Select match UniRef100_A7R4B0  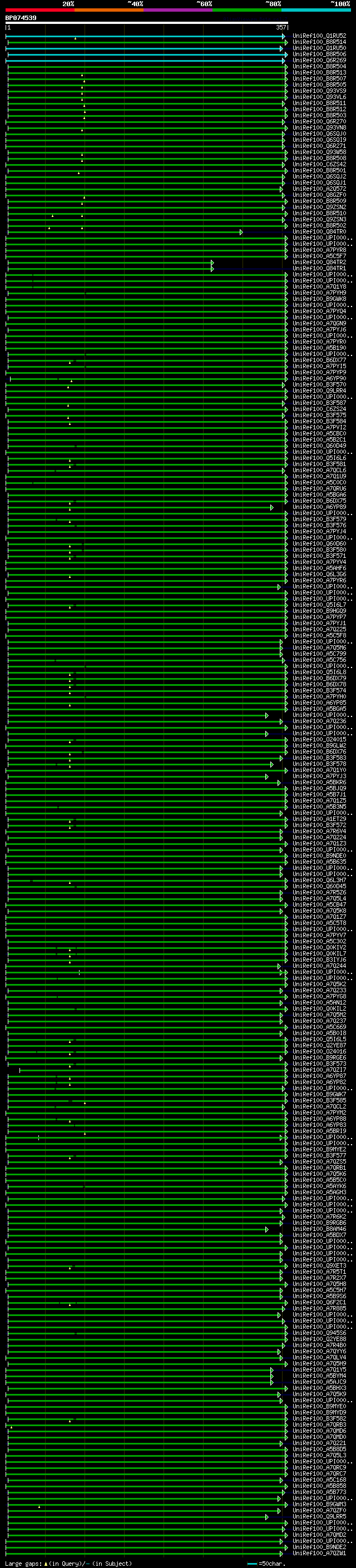tap(319, 1345)
